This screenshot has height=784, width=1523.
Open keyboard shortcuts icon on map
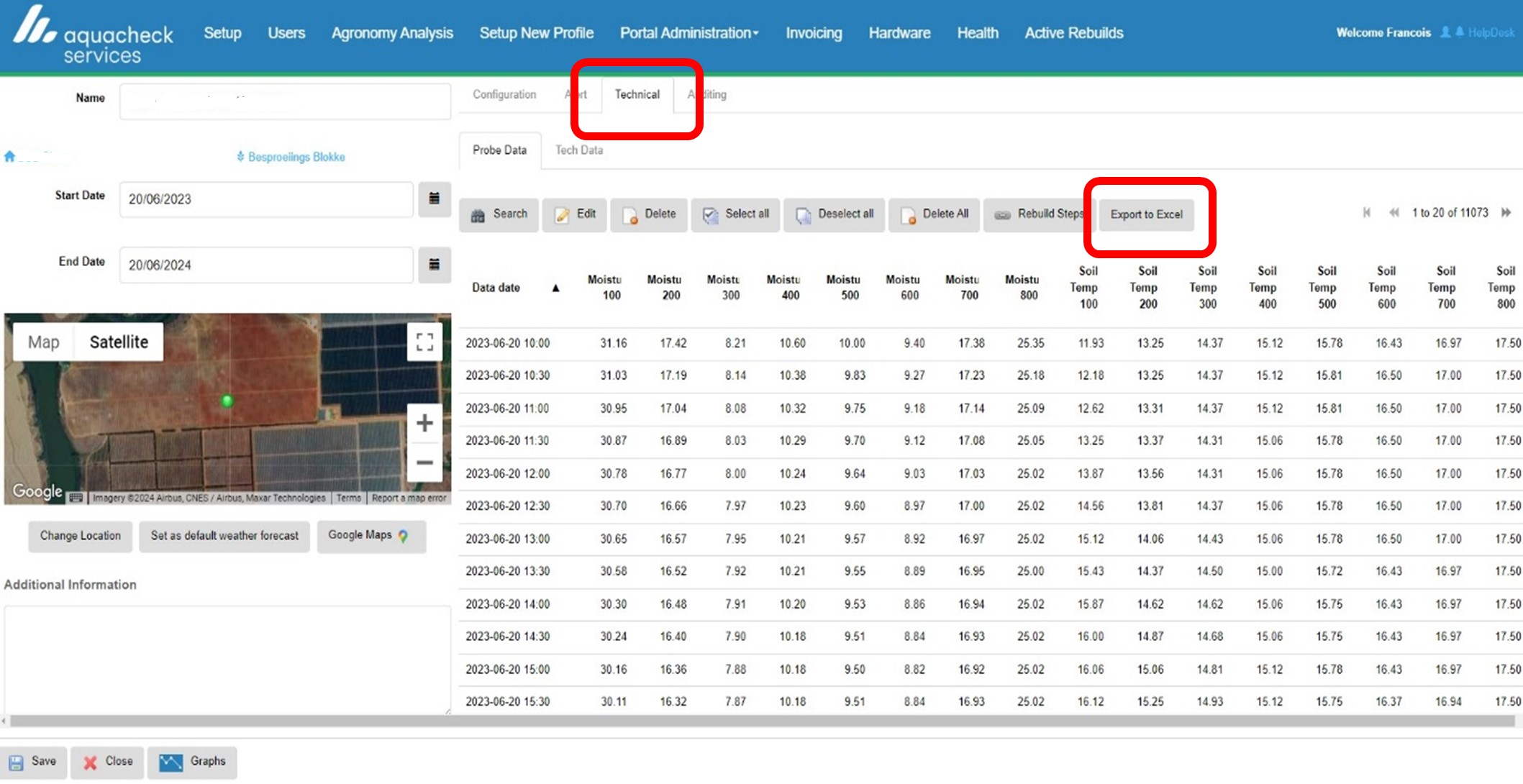point(76,498)
